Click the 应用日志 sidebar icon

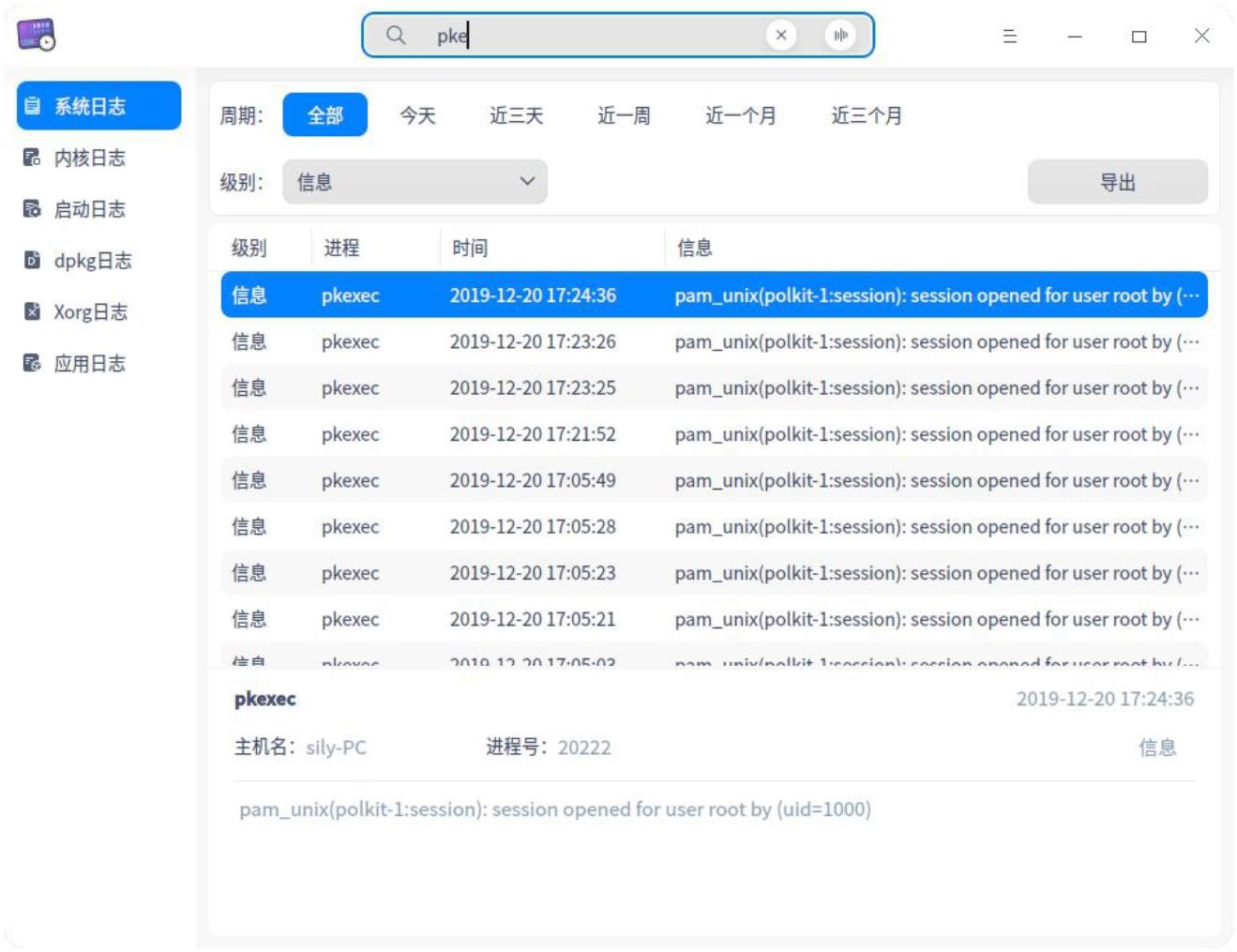coord(33,363)
